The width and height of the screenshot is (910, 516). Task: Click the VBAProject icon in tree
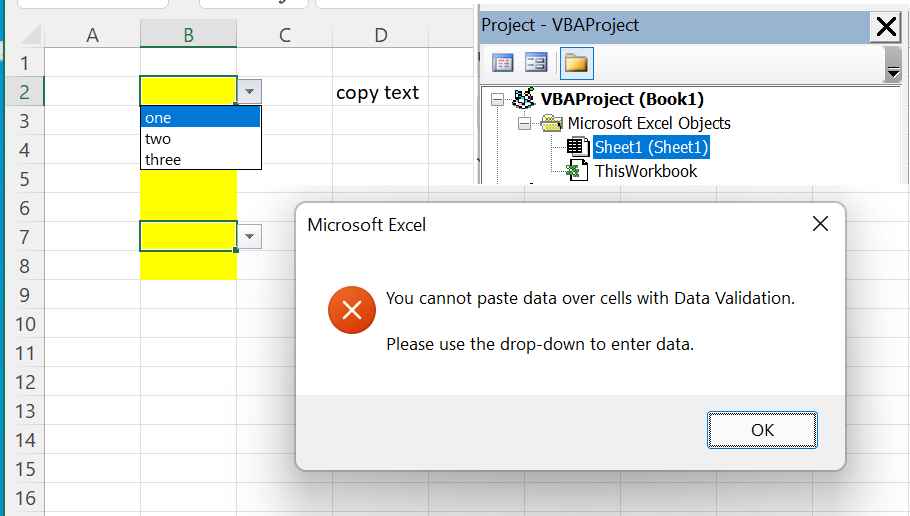click(523, 98)
